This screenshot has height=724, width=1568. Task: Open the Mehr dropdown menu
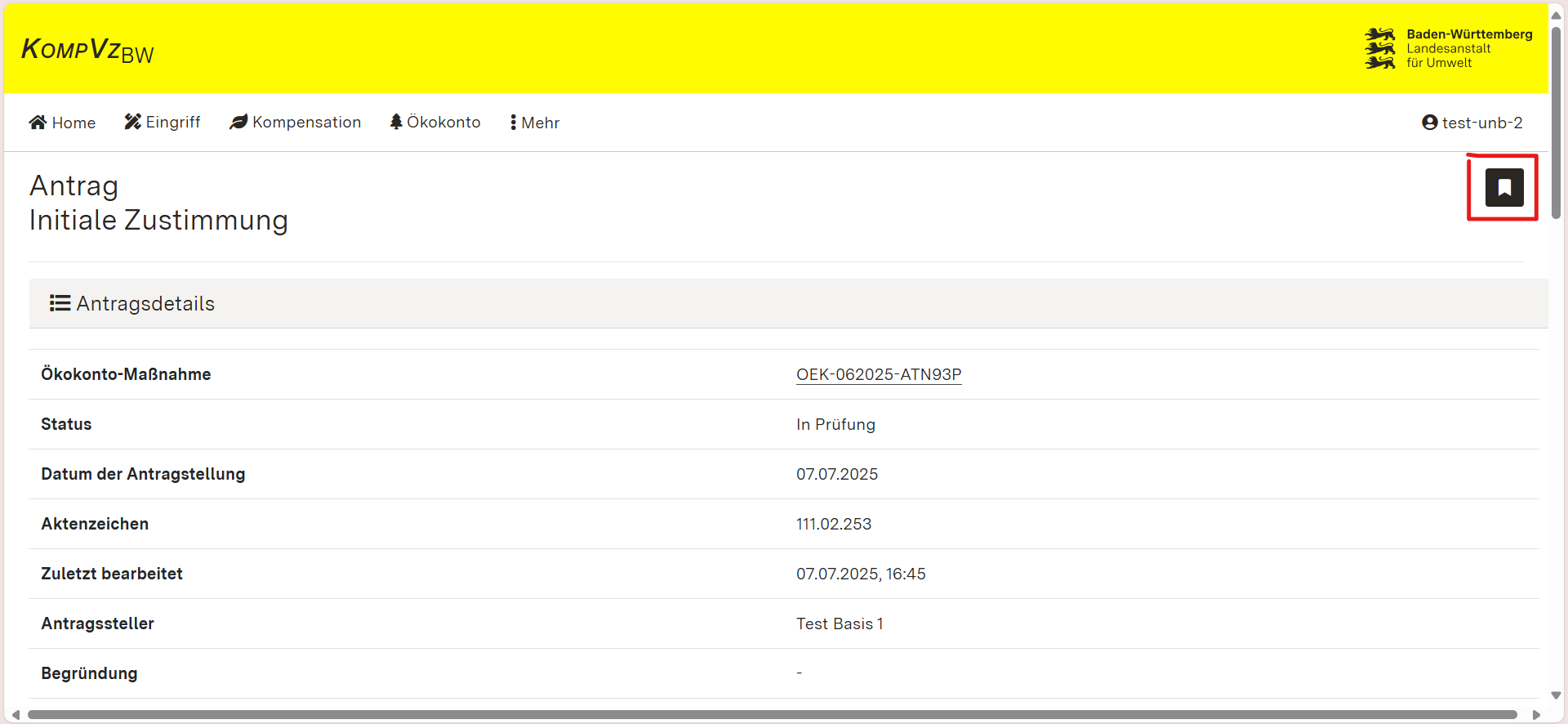click(535, 123)
